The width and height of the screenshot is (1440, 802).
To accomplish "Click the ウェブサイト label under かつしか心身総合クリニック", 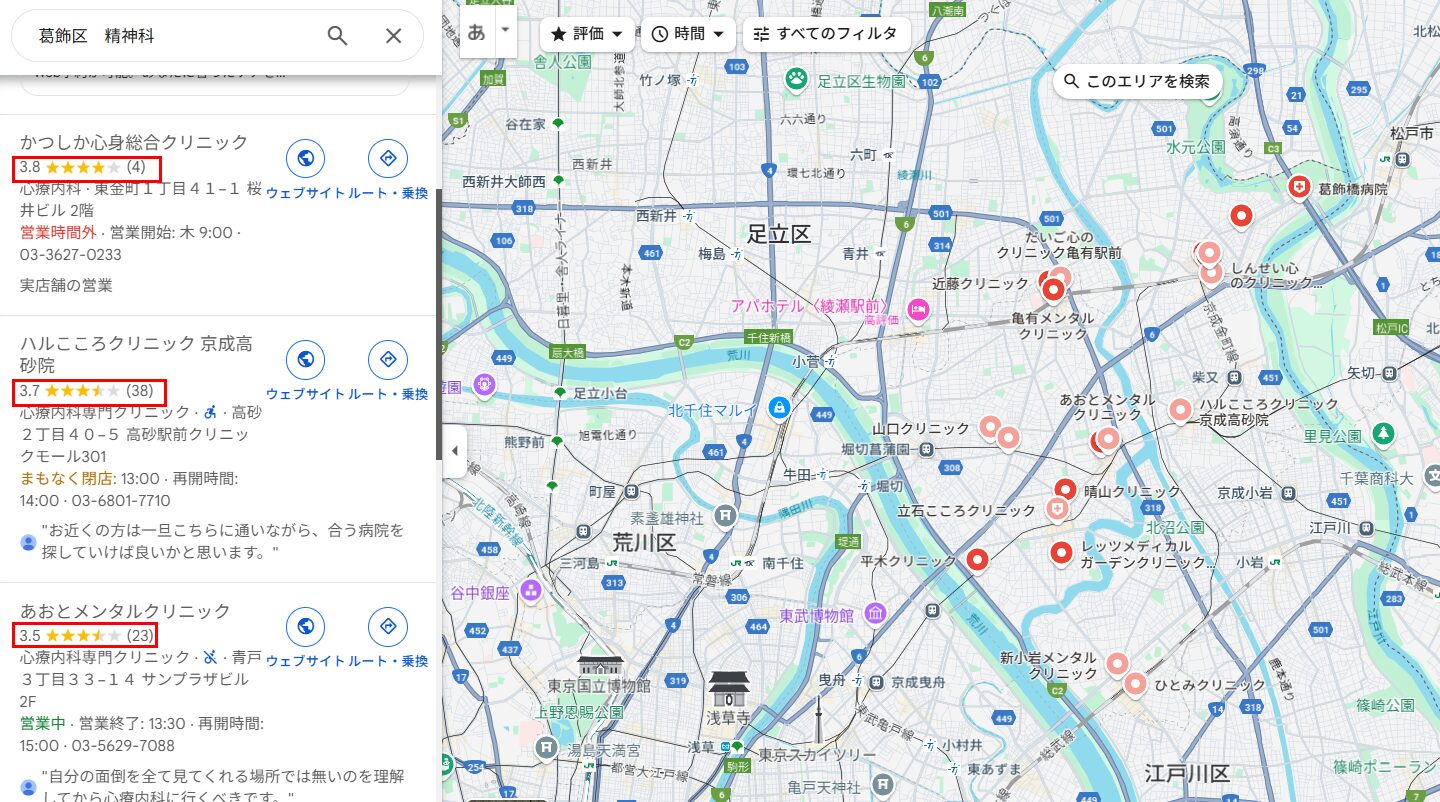I will pos(306,193).
